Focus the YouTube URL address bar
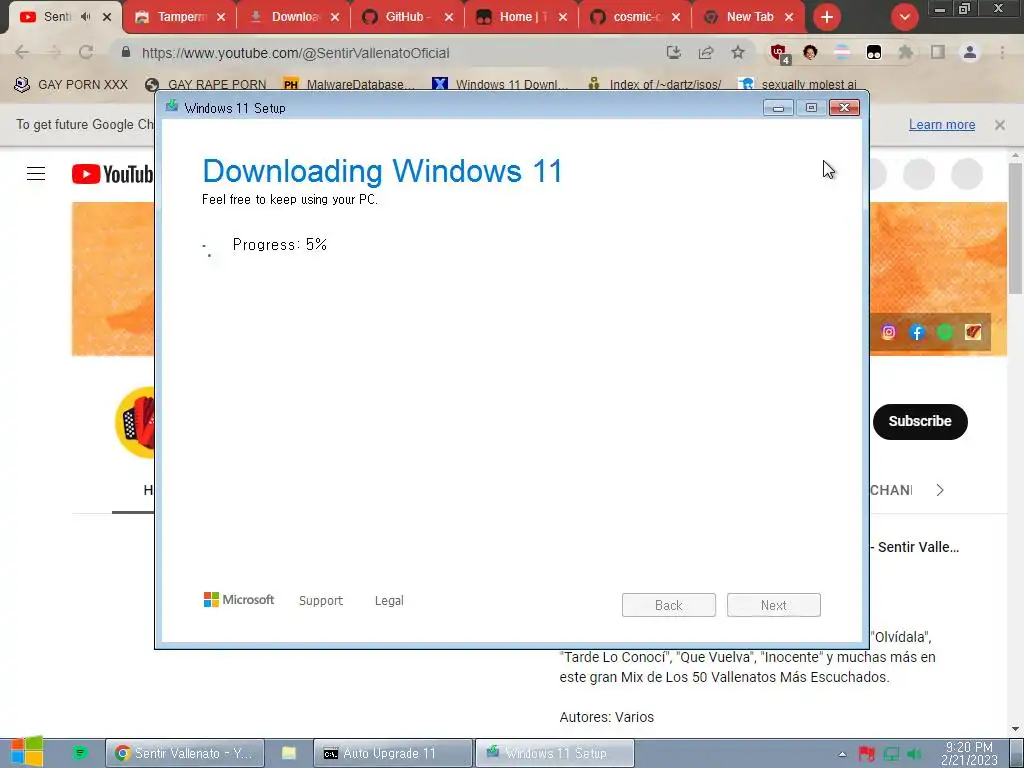Image resolution: width=1024 pixels, height=768 pixels. click(x=392, y=53)
